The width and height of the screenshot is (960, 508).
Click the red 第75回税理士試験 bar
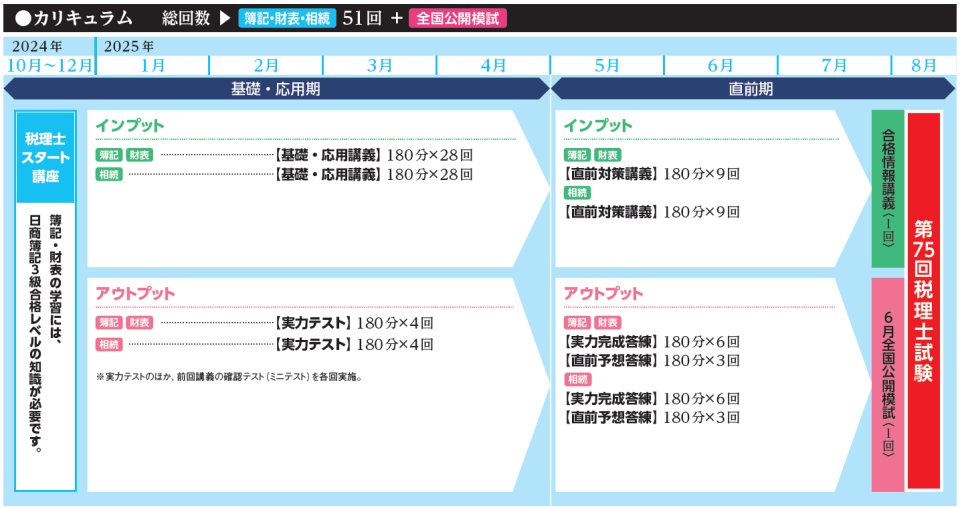(x=924, y=300)
